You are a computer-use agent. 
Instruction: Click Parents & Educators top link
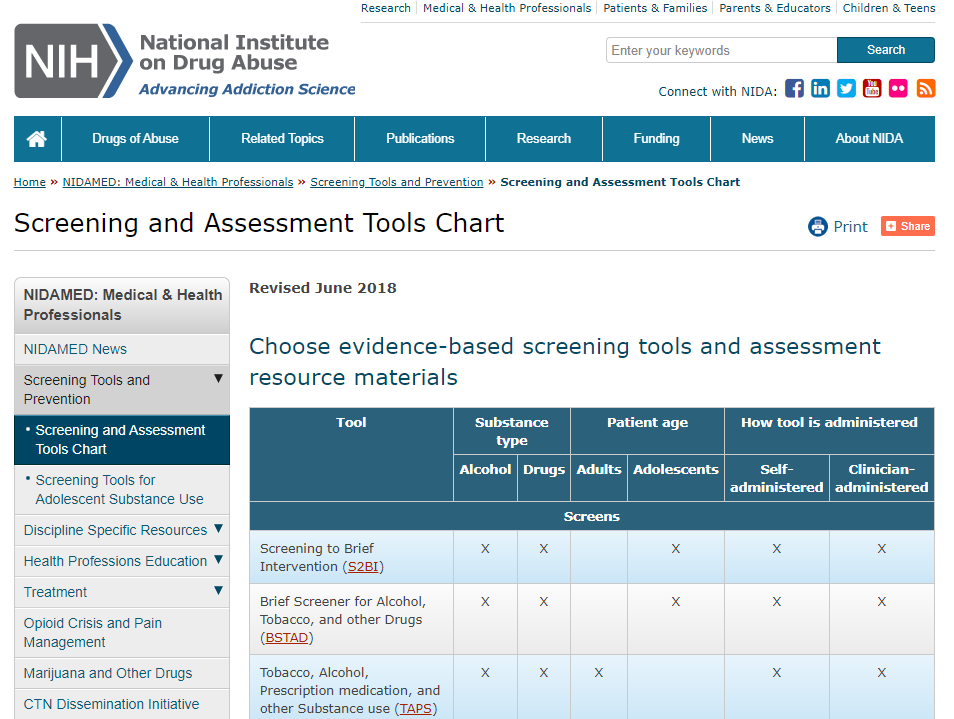pyautogui.click(x=775, y=8)
